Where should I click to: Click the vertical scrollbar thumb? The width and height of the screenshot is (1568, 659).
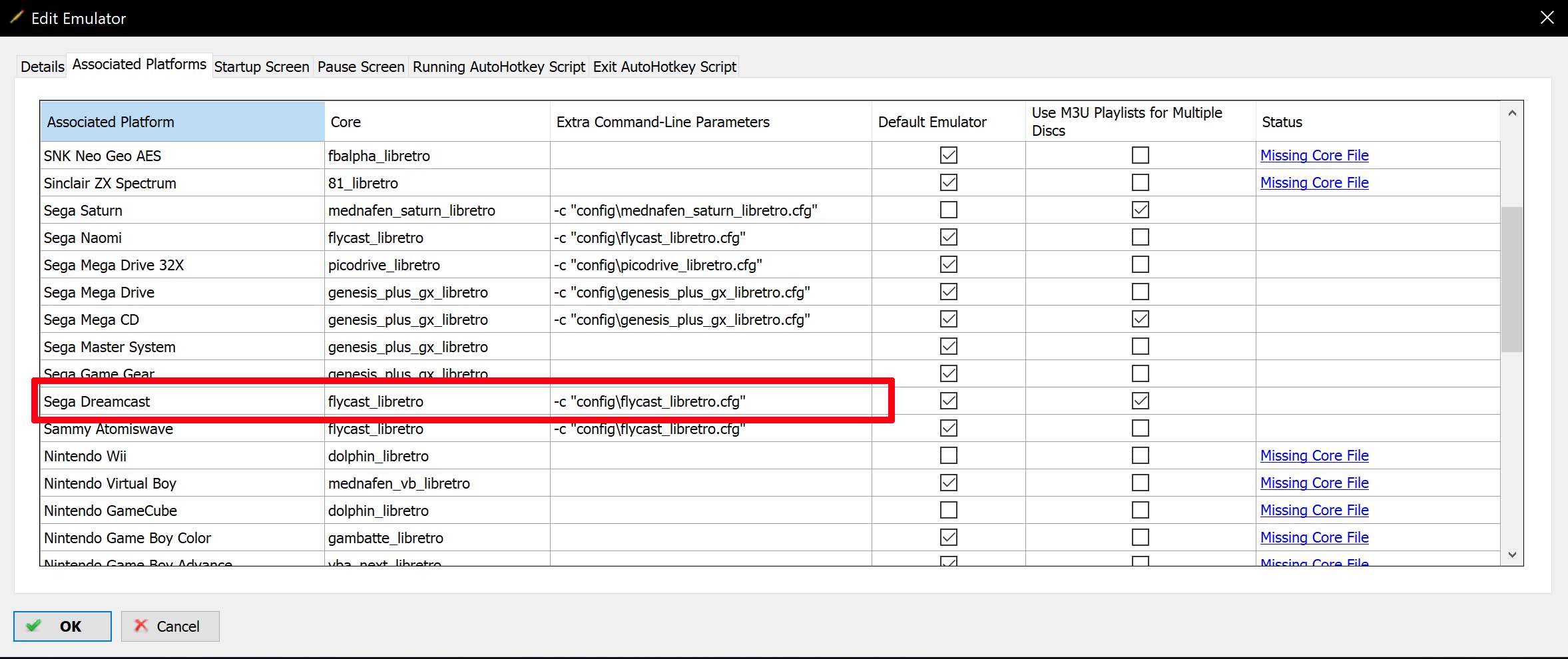[x=1512, y=280]
